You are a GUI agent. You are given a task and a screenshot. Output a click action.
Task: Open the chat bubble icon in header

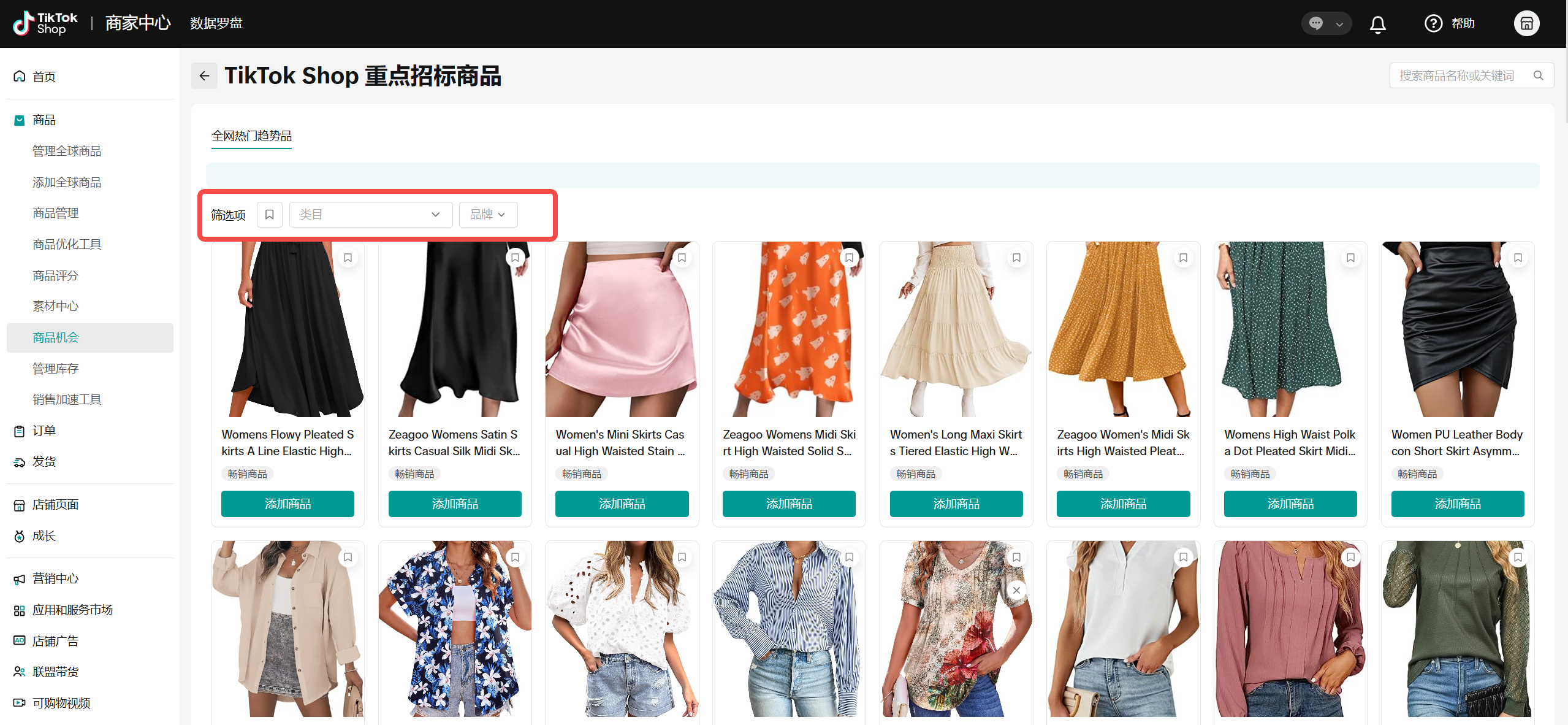tap(1316, 24)
